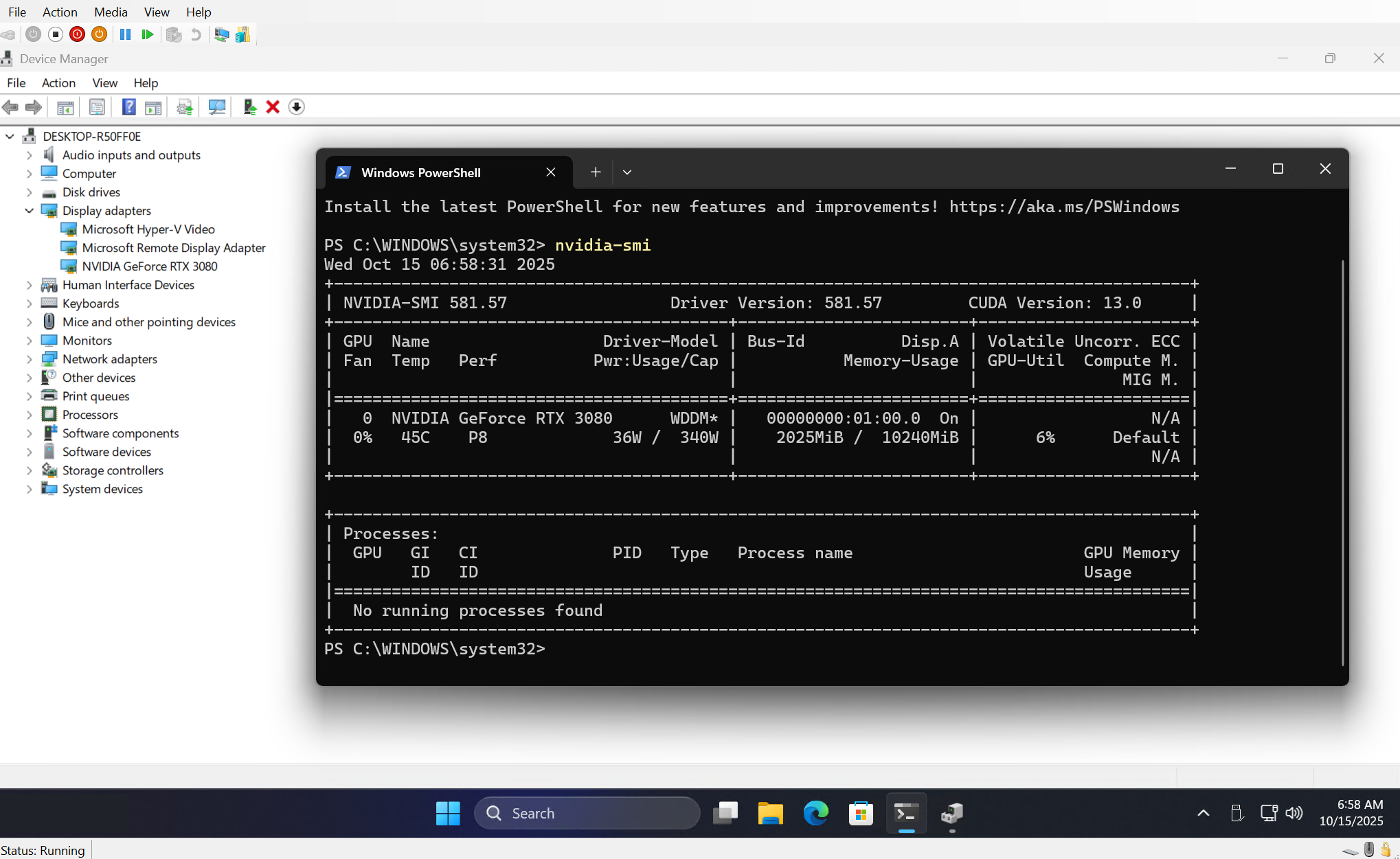Open Device Manager's Action menu
Viewport: 1400px width, 859px height.
point(58,82)
